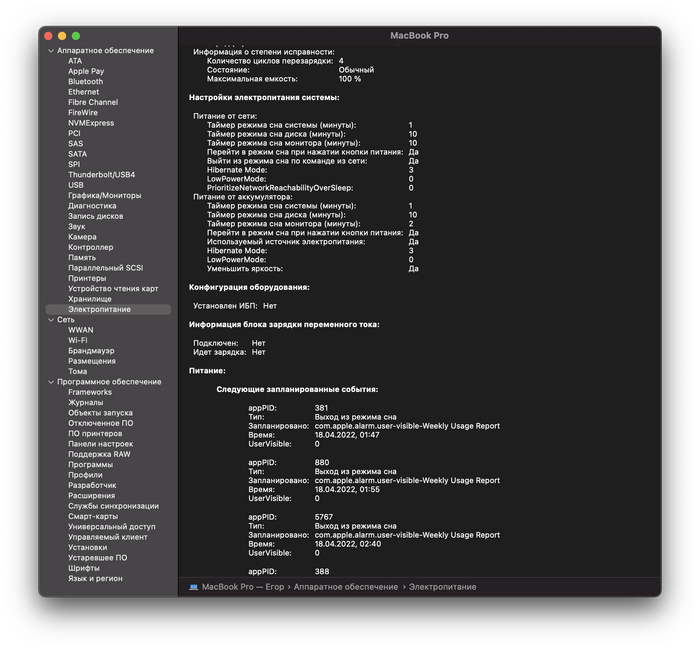Viewport: 700px width, 648px height.
Task: Open the Брандмауэр entry
Action: click(x=91, y=351)
